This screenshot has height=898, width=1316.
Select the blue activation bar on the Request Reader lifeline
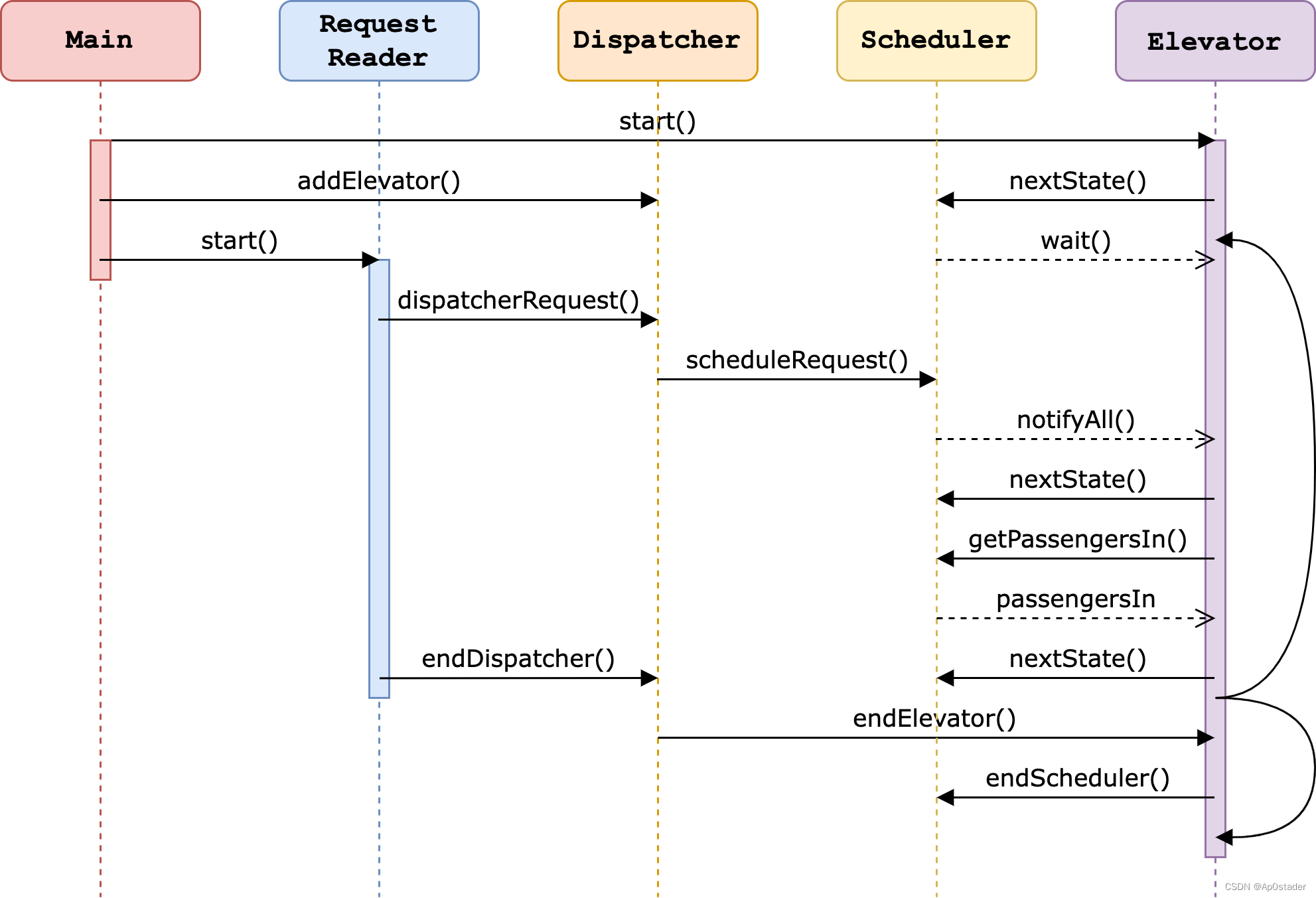click(x=379, y=479)
